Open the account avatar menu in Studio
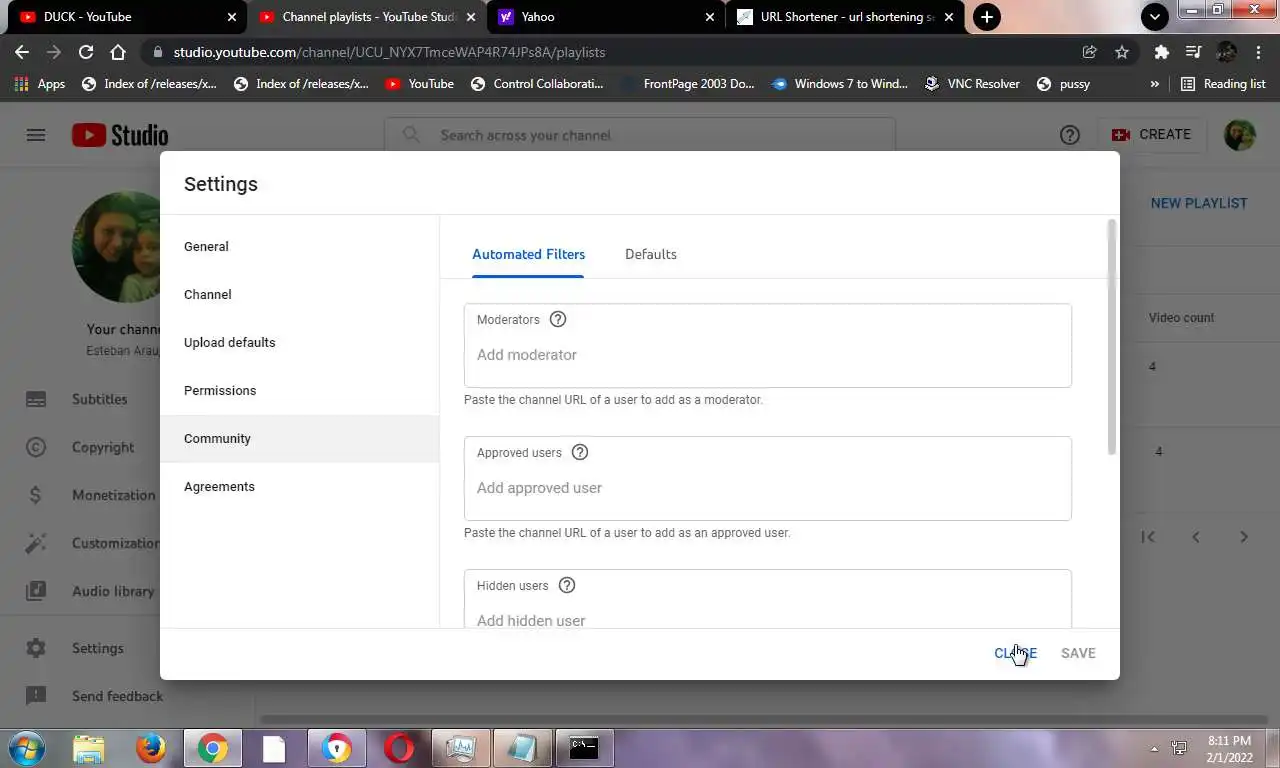Screen dimensions: 1280x768 point(1240,135)
